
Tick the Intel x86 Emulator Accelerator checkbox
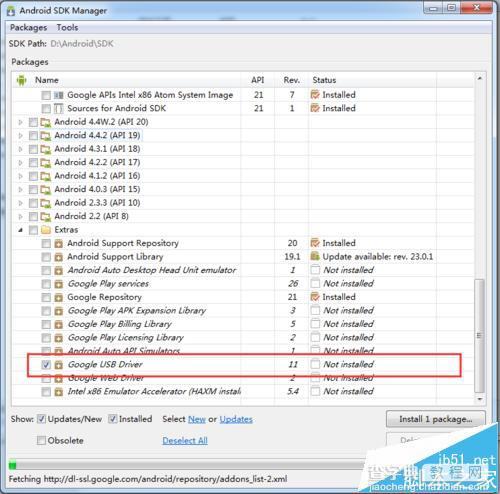[46, 392]
